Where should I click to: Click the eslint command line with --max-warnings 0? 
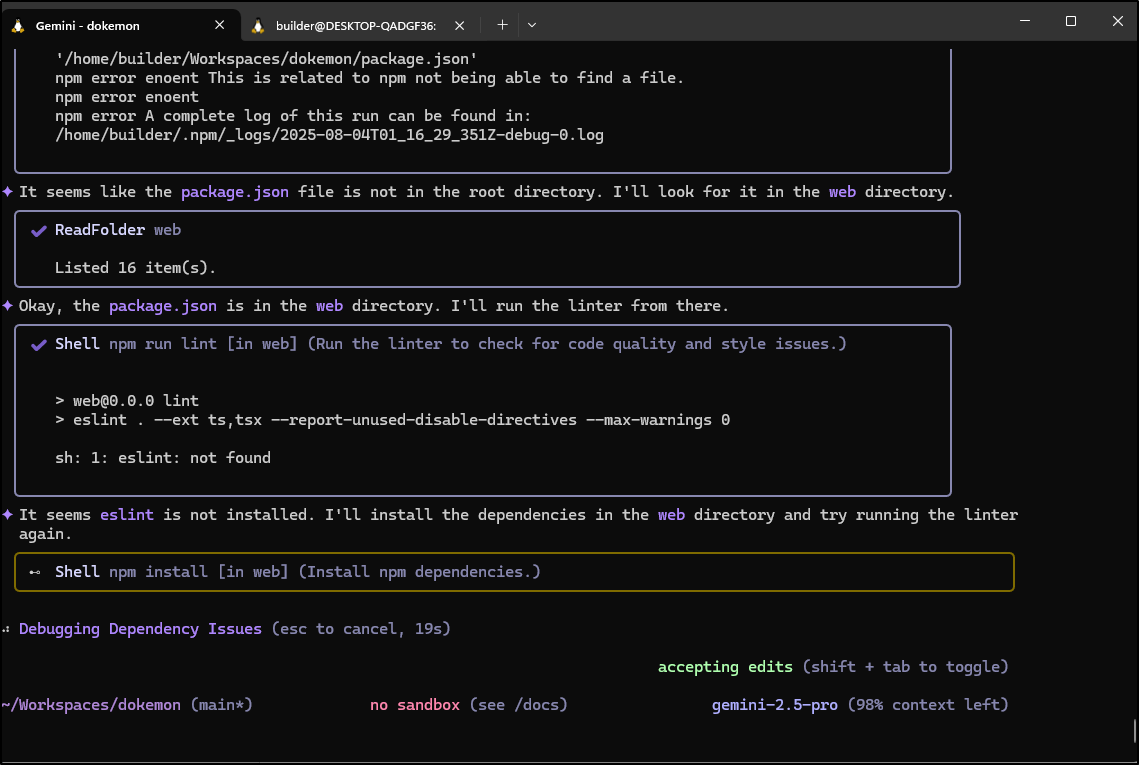click(x=392, y=420)
